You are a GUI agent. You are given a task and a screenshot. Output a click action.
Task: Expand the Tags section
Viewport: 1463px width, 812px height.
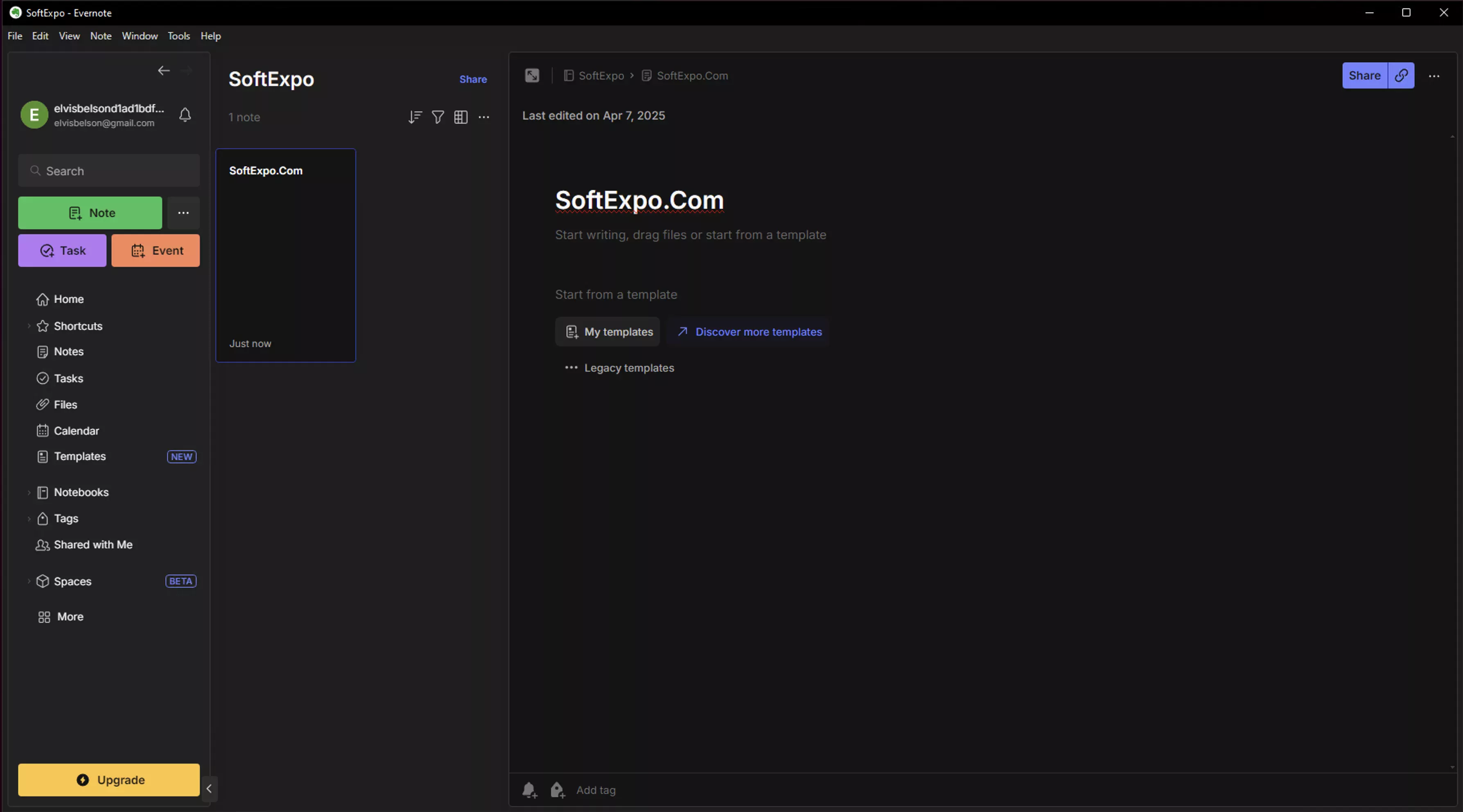29,519
